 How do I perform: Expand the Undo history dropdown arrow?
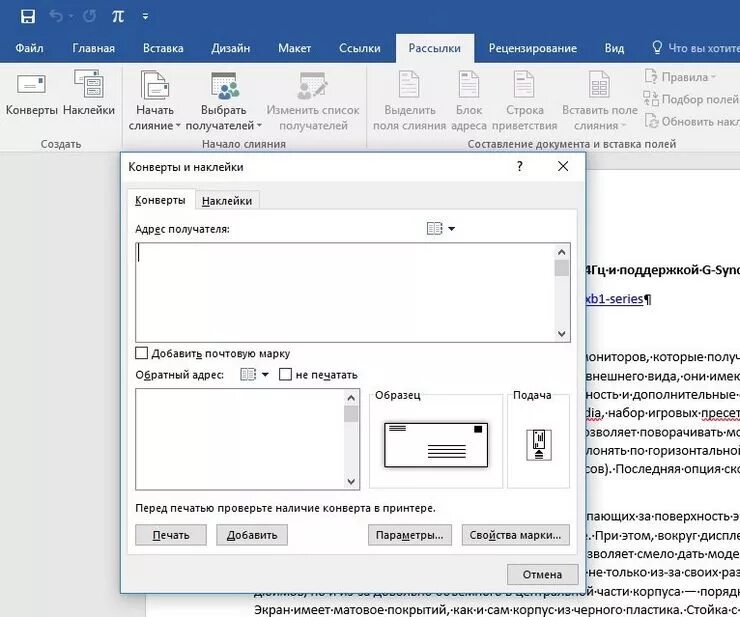click(x=71, y=17)
